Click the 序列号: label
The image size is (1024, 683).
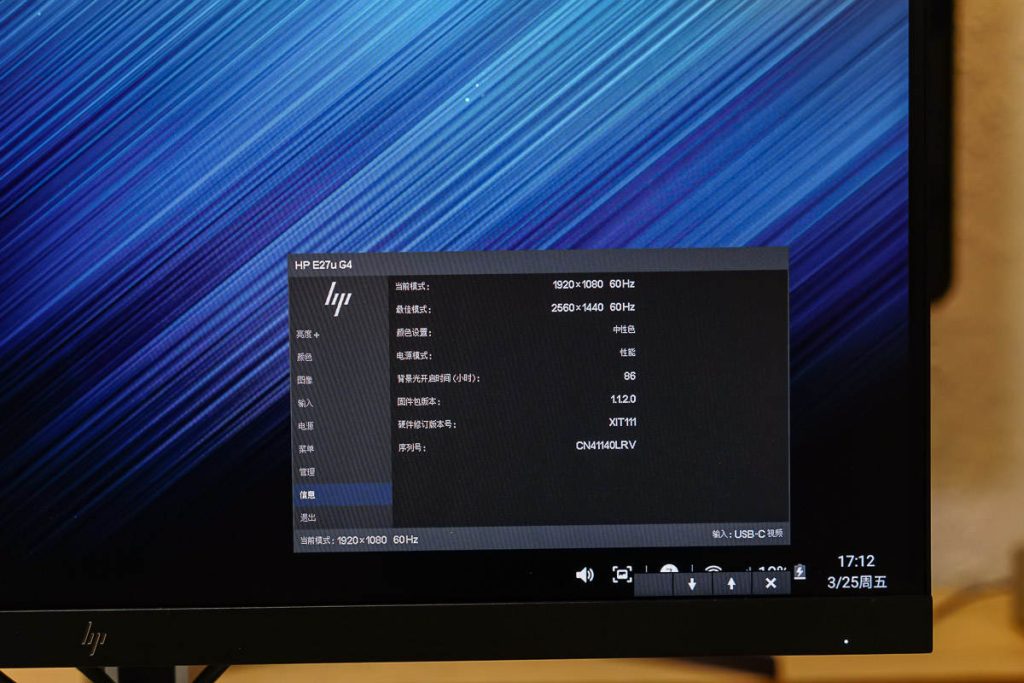pyautogui.click(x=412, y=448)
